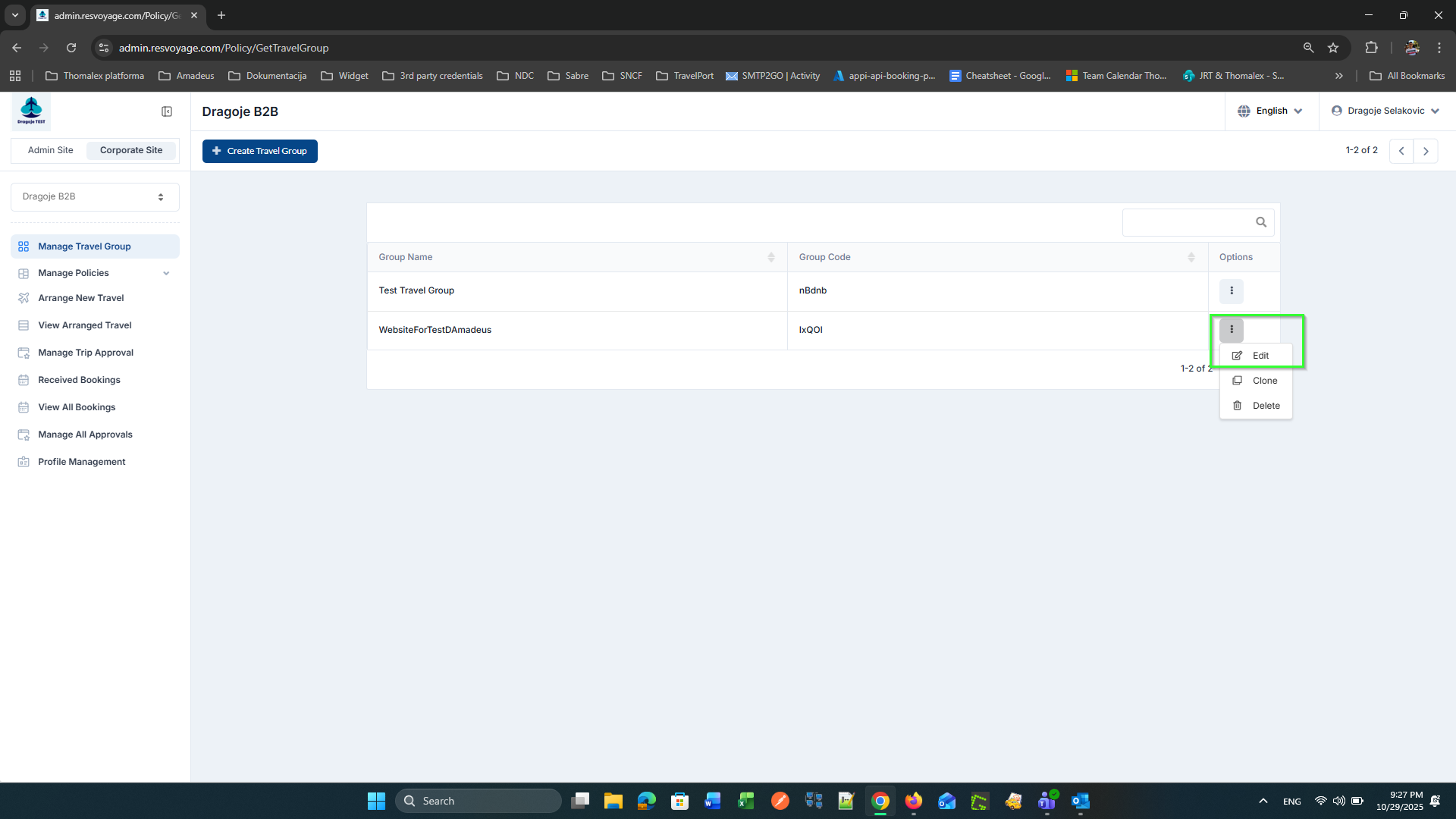Click the Manage Trip Approval item
1456x819 pixels.
pyautogui.click(x=86, y=353)
